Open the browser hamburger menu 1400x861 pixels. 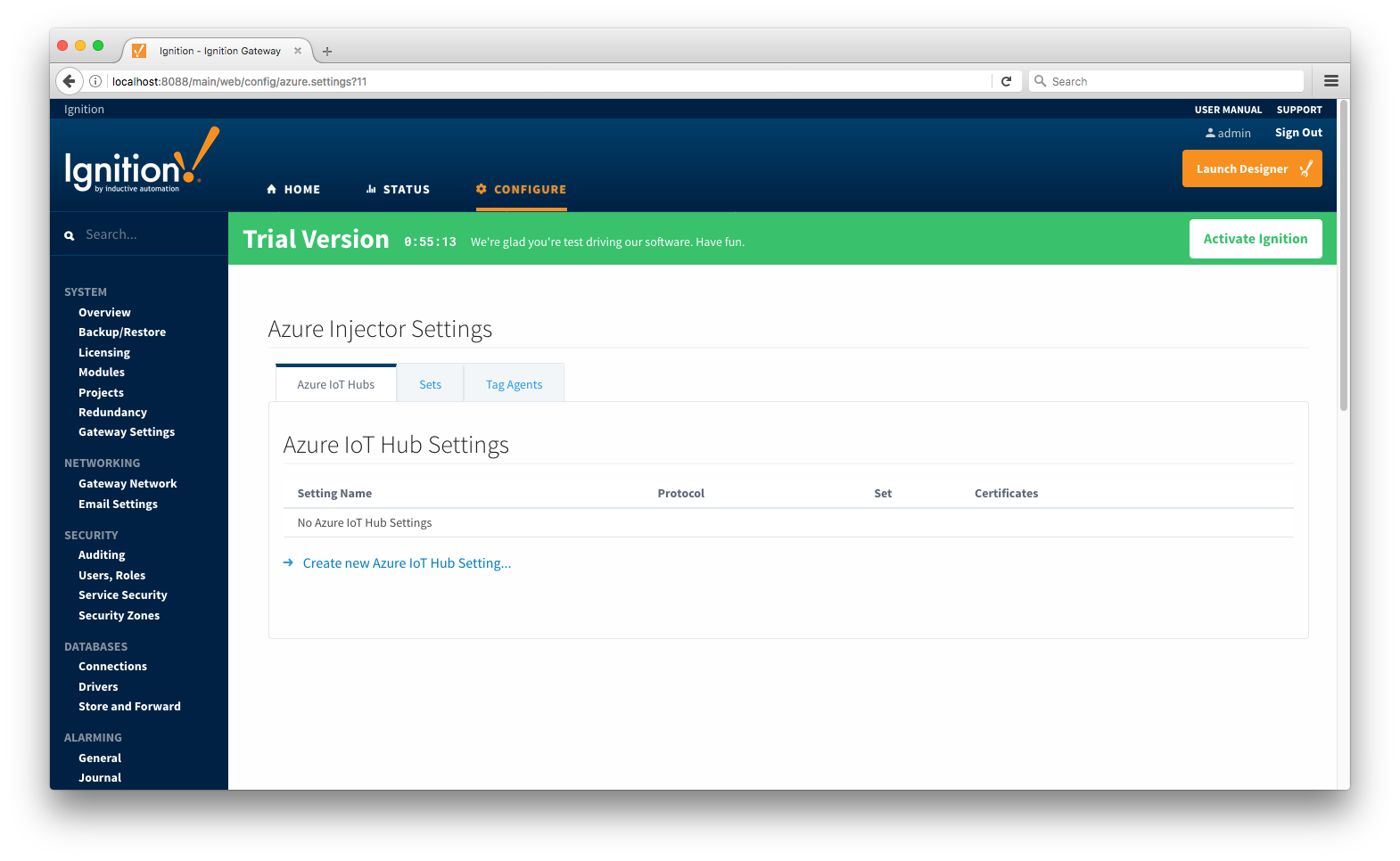click(1330, 81)
